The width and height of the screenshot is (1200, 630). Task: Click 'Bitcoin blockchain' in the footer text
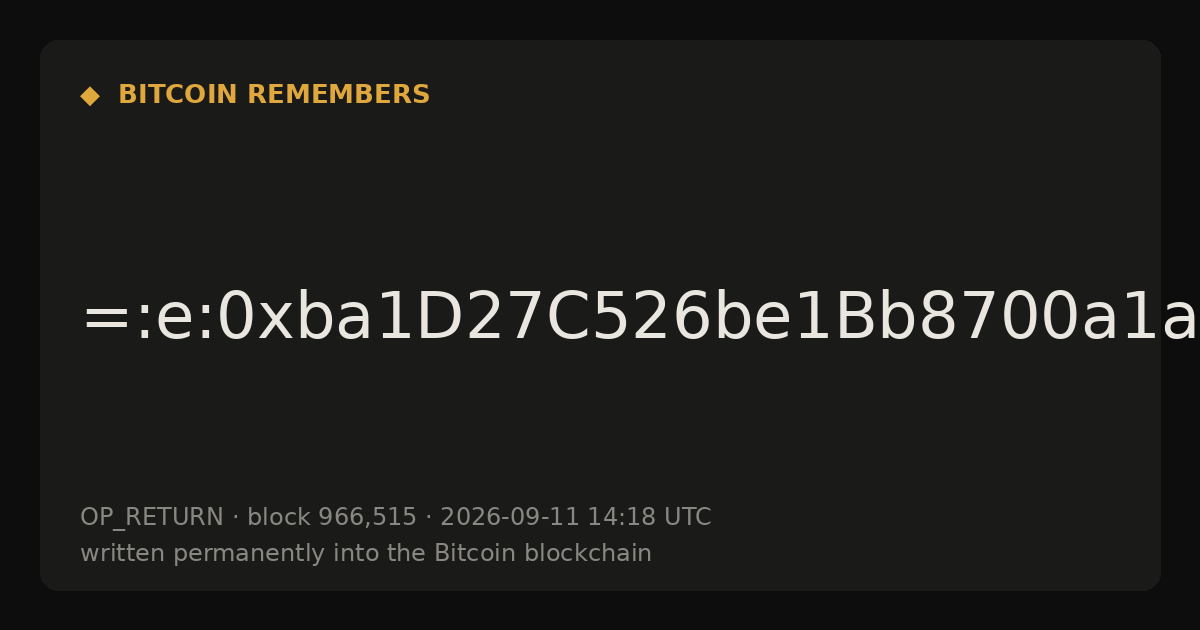pyautogui.click(x=543, y=553)
